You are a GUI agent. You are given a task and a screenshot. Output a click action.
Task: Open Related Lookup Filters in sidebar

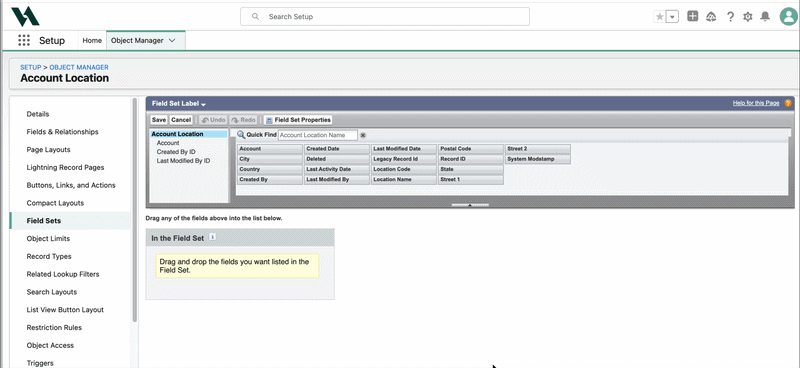pyautogui.click(x=63, y=274)
